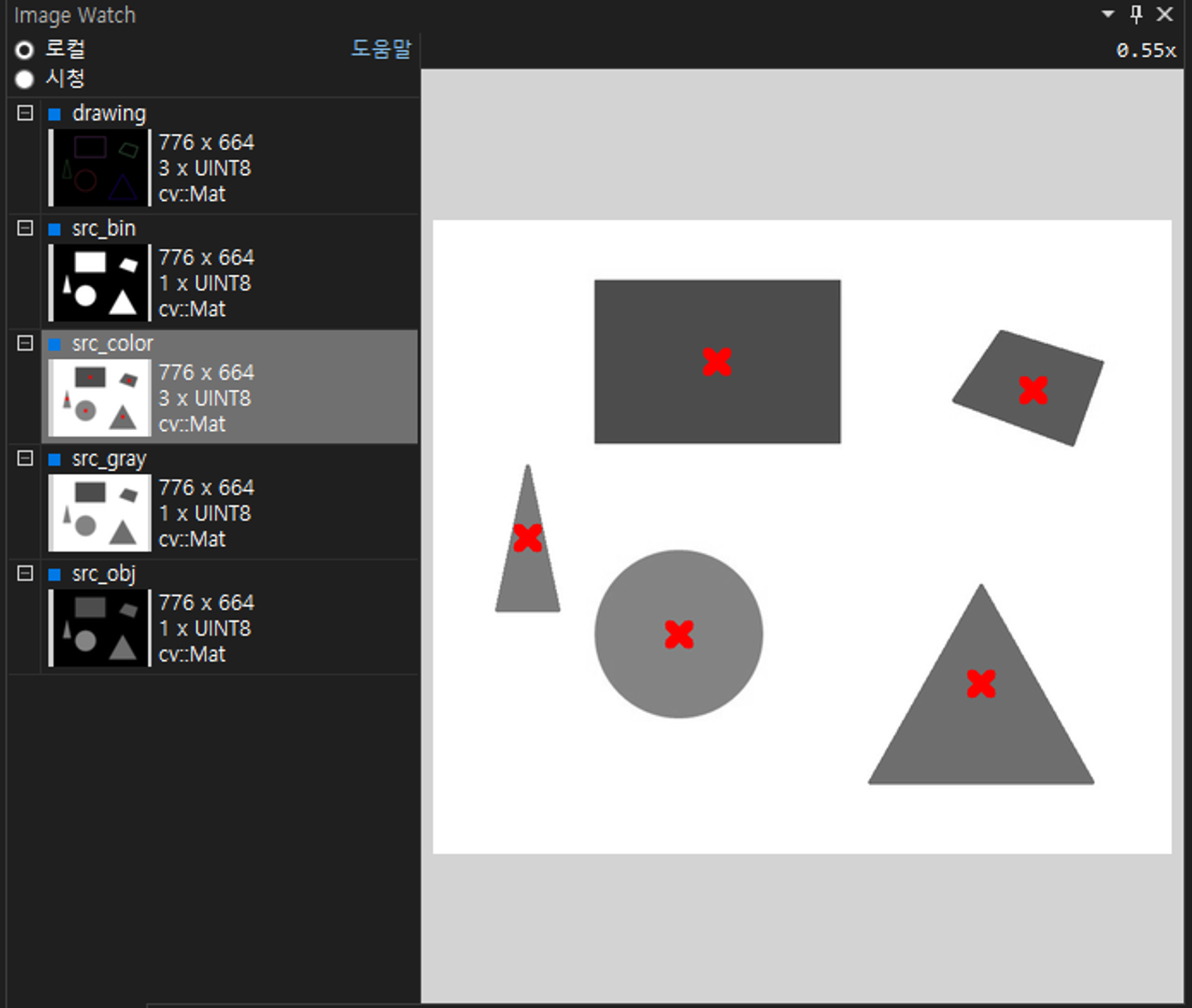Select the src_obj variable name

[x=103, y=574]
